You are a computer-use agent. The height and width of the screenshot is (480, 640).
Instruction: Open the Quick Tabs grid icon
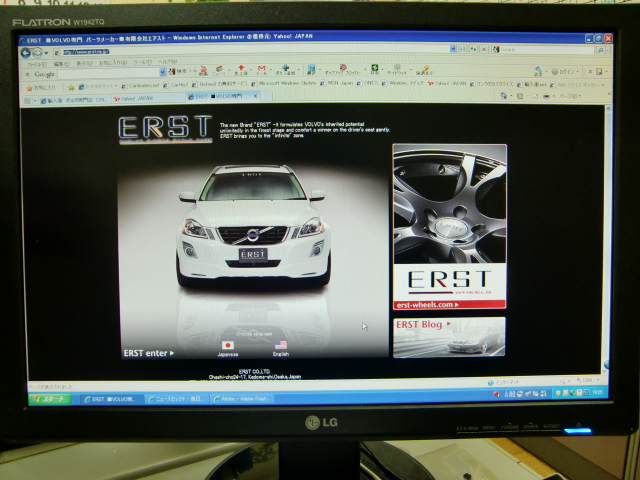(x=27, y=100)
